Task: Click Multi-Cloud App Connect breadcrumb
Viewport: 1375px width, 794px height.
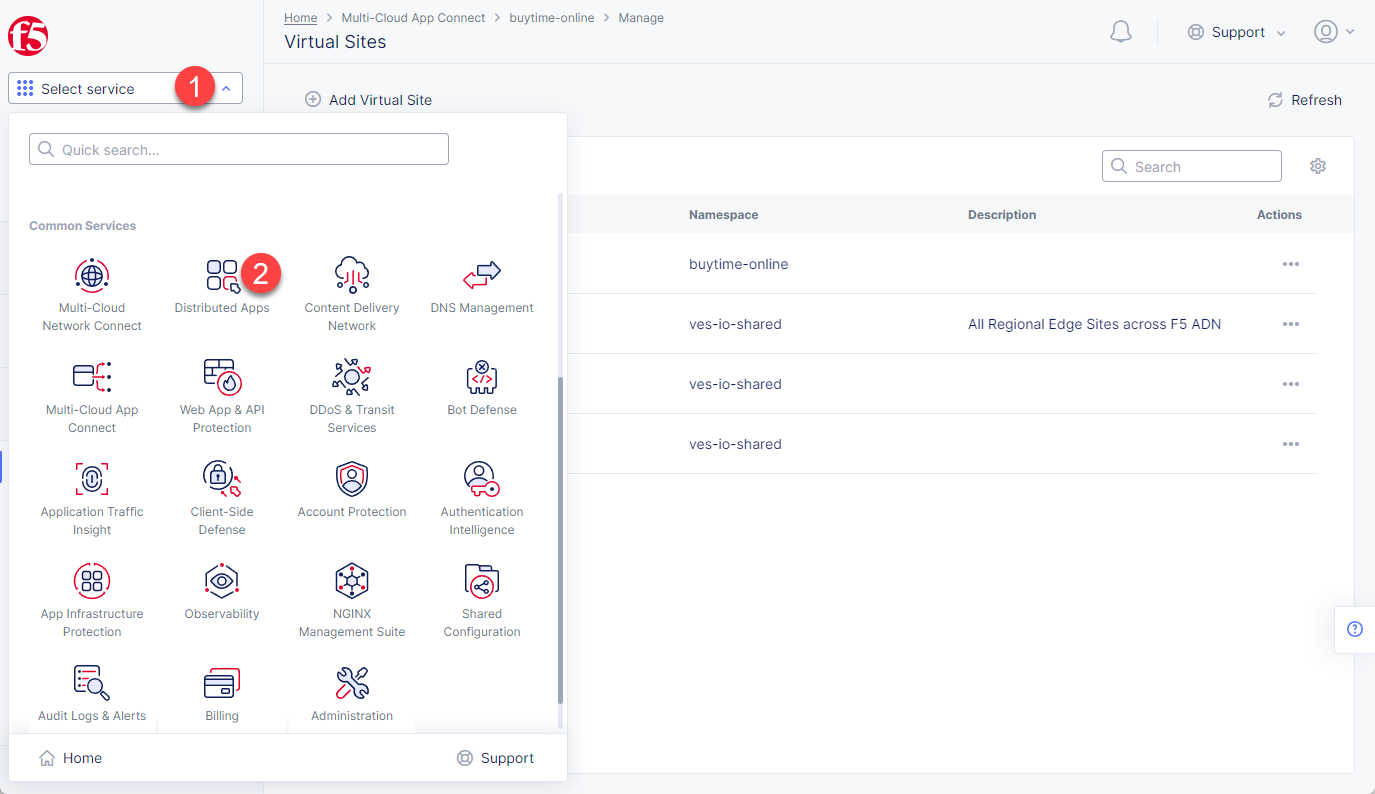Action: [413, 18]
